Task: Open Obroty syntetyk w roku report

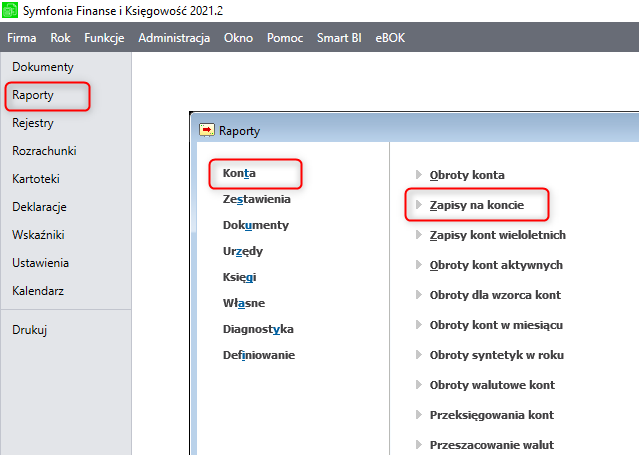Action: (497, 355)
